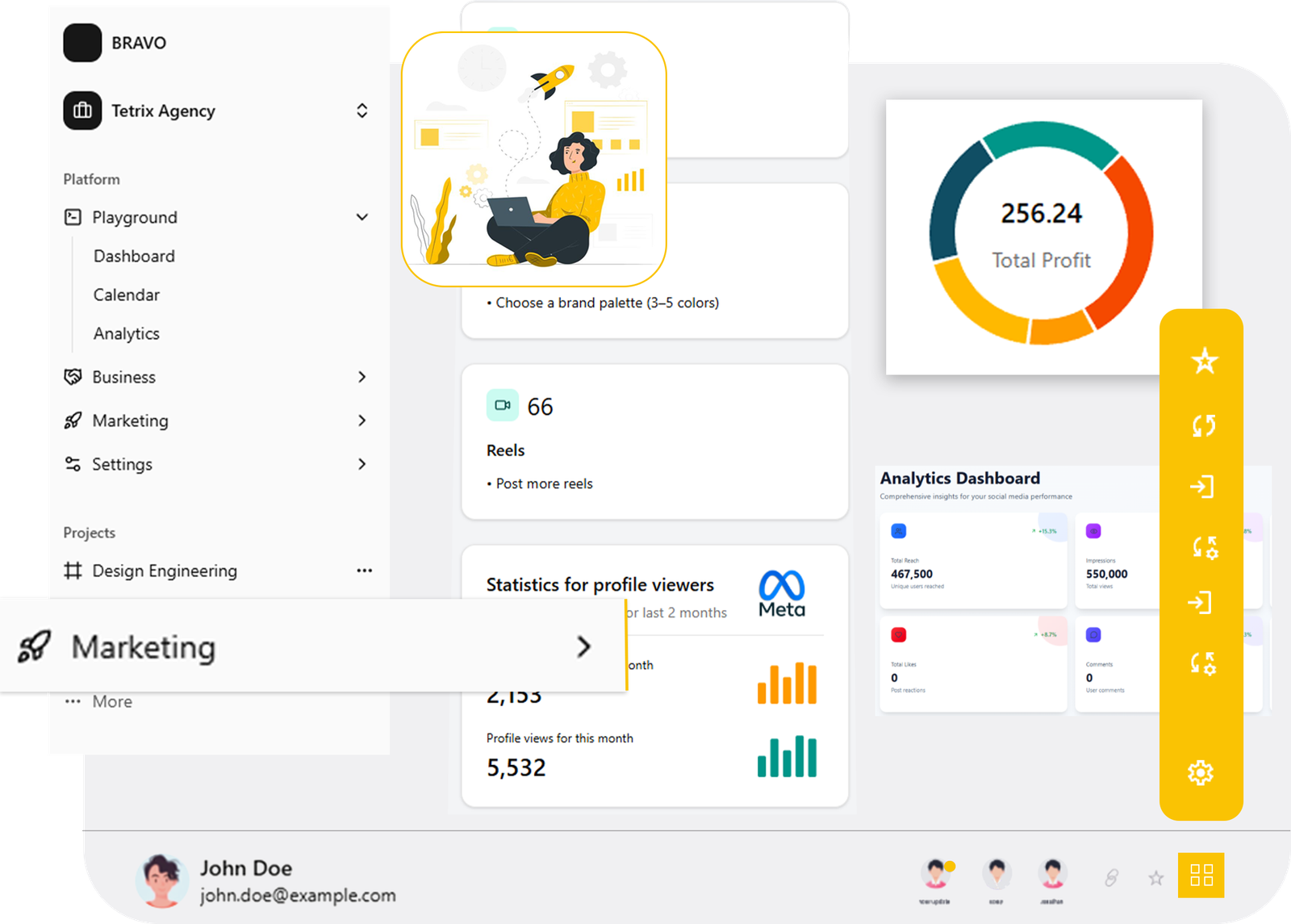Click the Meta logo in statistics card
The width and height of the screenshot is (1291, 924).
[781, 594]
